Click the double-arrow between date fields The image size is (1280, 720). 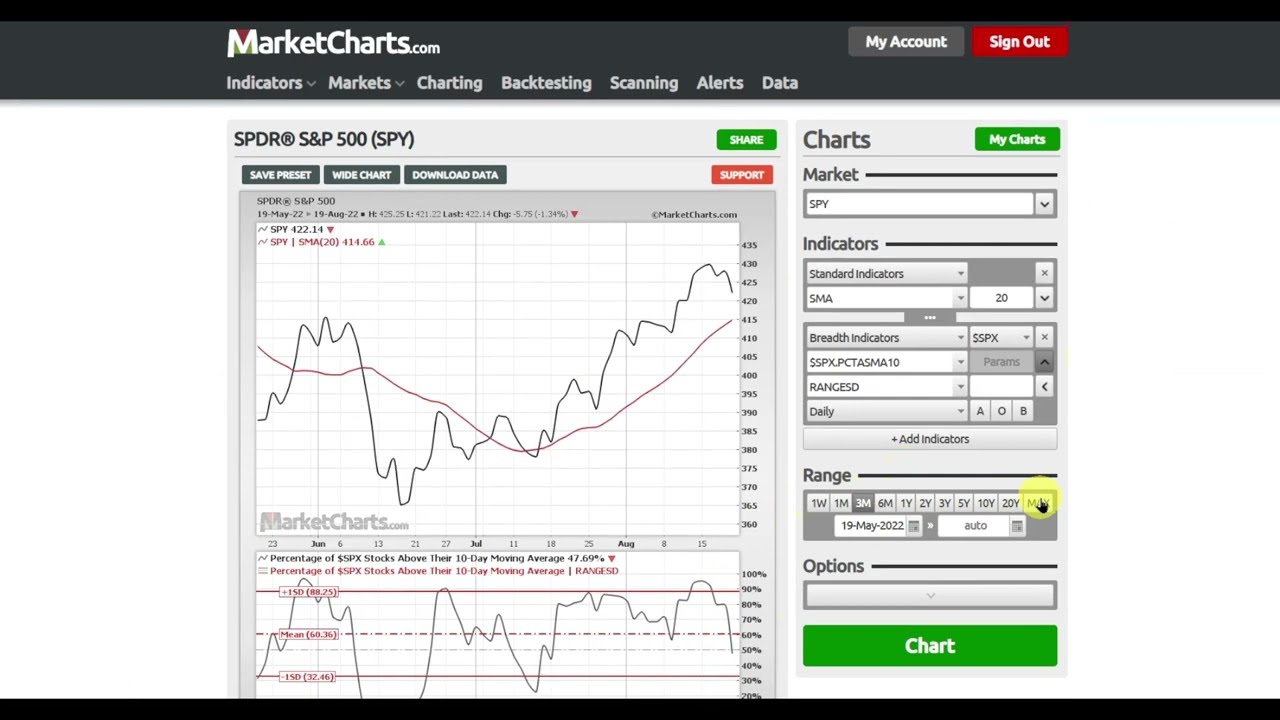930,526
